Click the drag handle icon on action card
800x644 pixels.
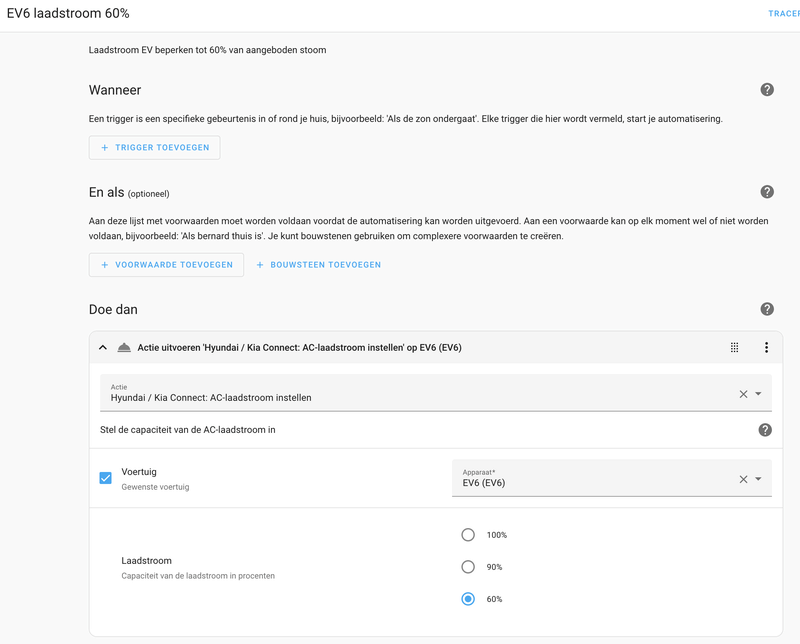tap(735, 348)
